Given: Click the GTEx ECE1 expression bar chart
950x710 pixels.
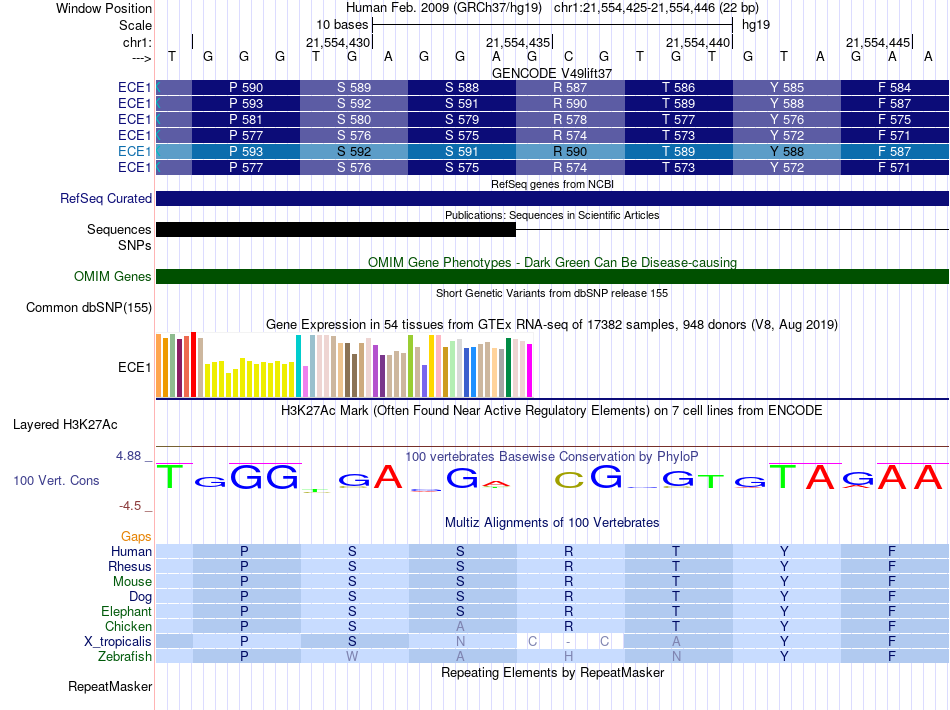Looking at the screenshot, I should point(344,365).
